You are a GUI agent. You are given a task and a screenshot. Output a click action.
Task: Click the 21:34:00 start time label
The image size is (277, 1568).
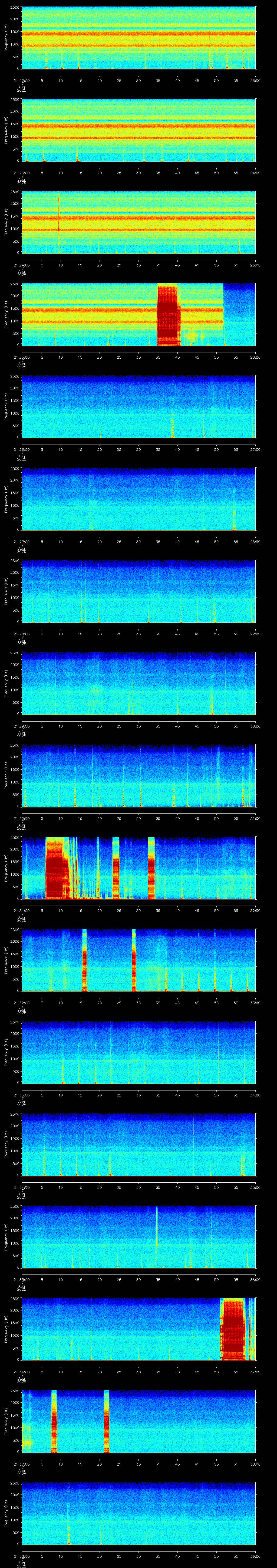[x=21, y=1187]
